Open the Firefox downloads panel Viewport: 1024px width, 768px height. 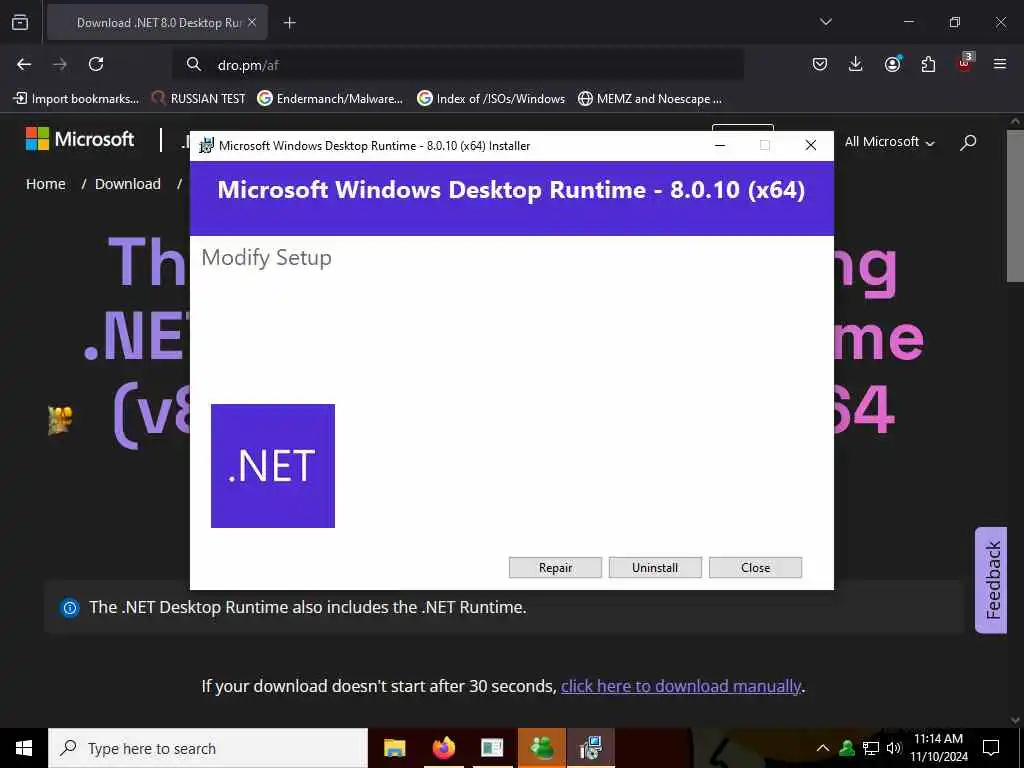point(856,64)
